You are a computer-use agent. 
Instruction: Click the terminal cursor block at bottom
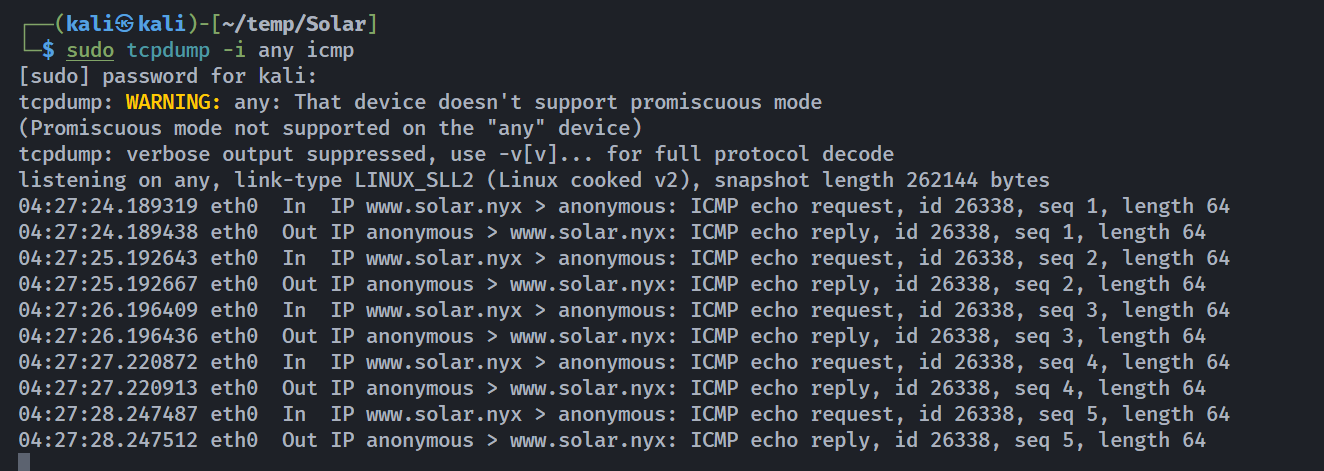(25, 462)
